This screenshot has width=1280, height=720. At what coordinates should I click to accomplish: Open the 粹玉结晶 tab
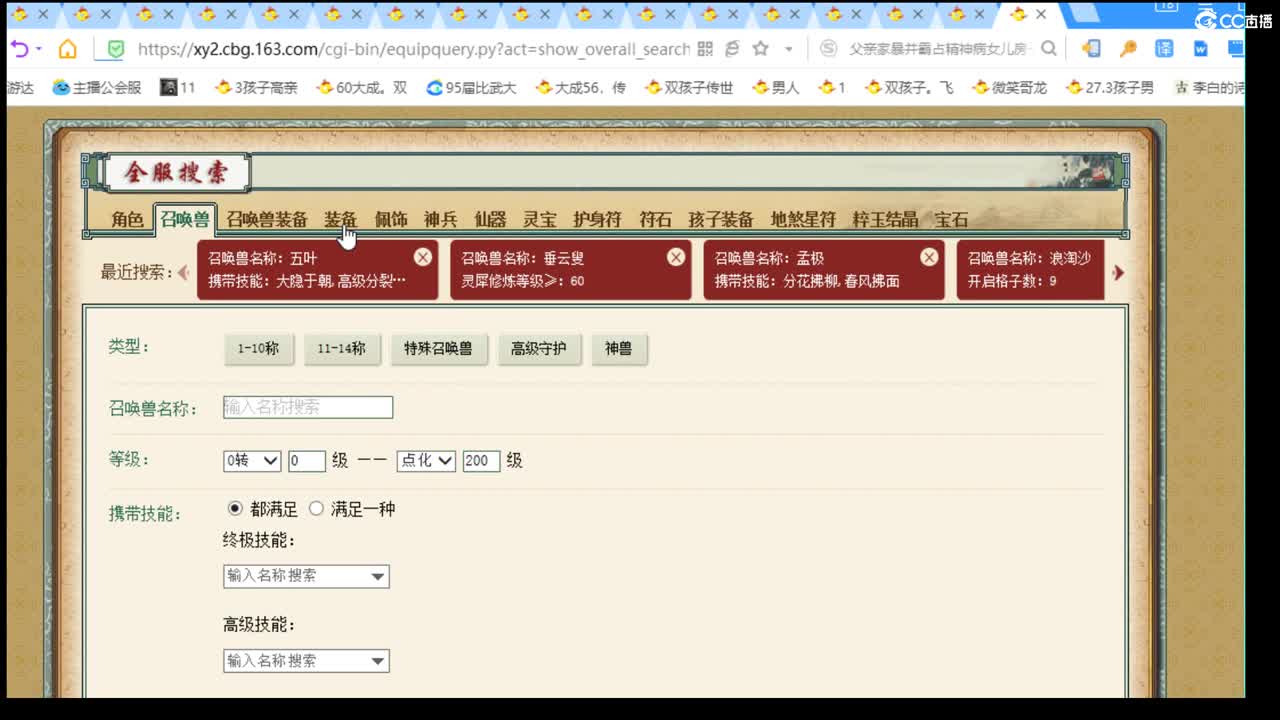(x=885, y=219)
